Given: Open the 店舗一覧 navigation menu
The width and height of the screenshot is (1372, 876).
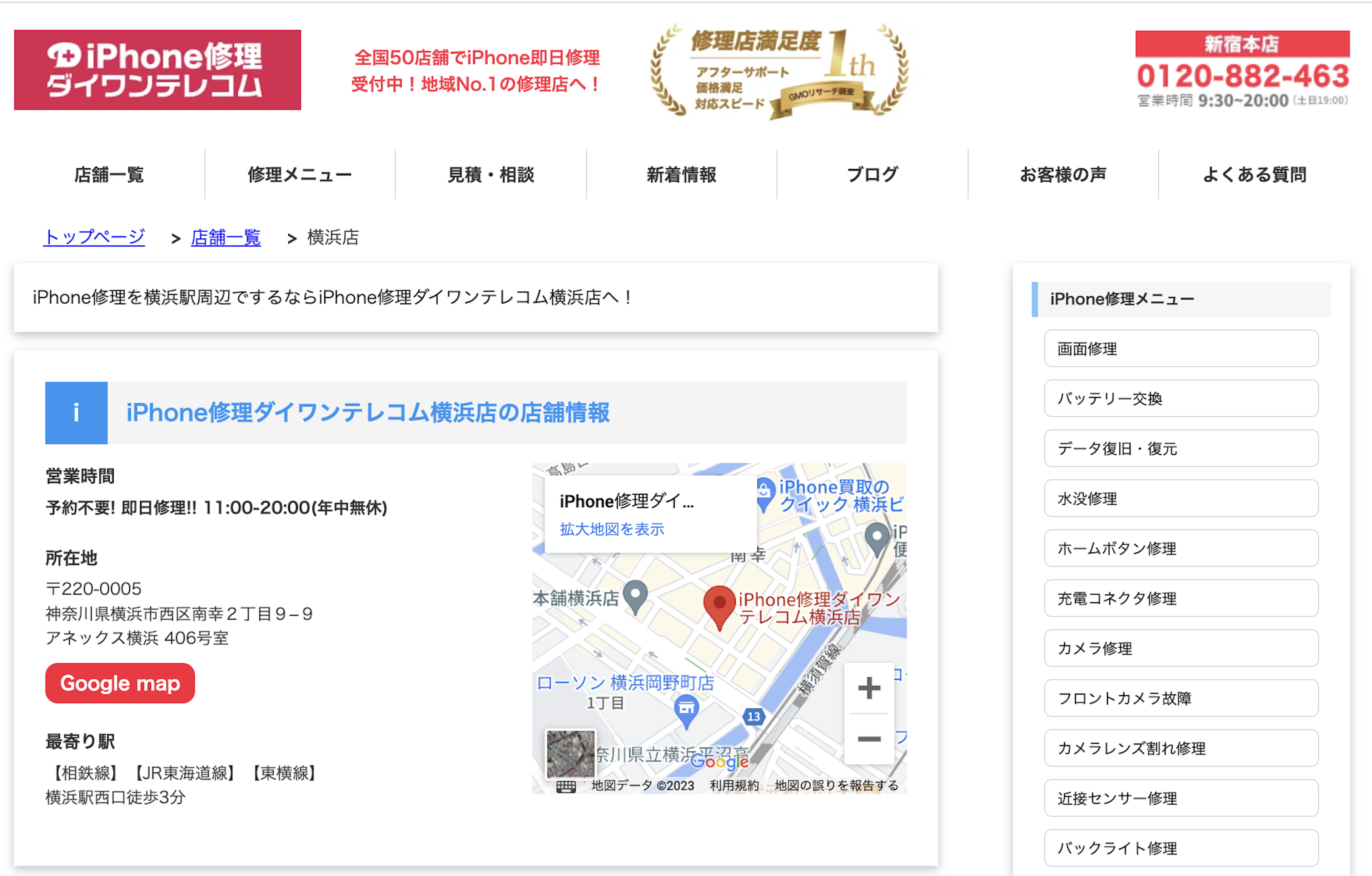Looking at the screenshot, I should [x=109, y=174].
